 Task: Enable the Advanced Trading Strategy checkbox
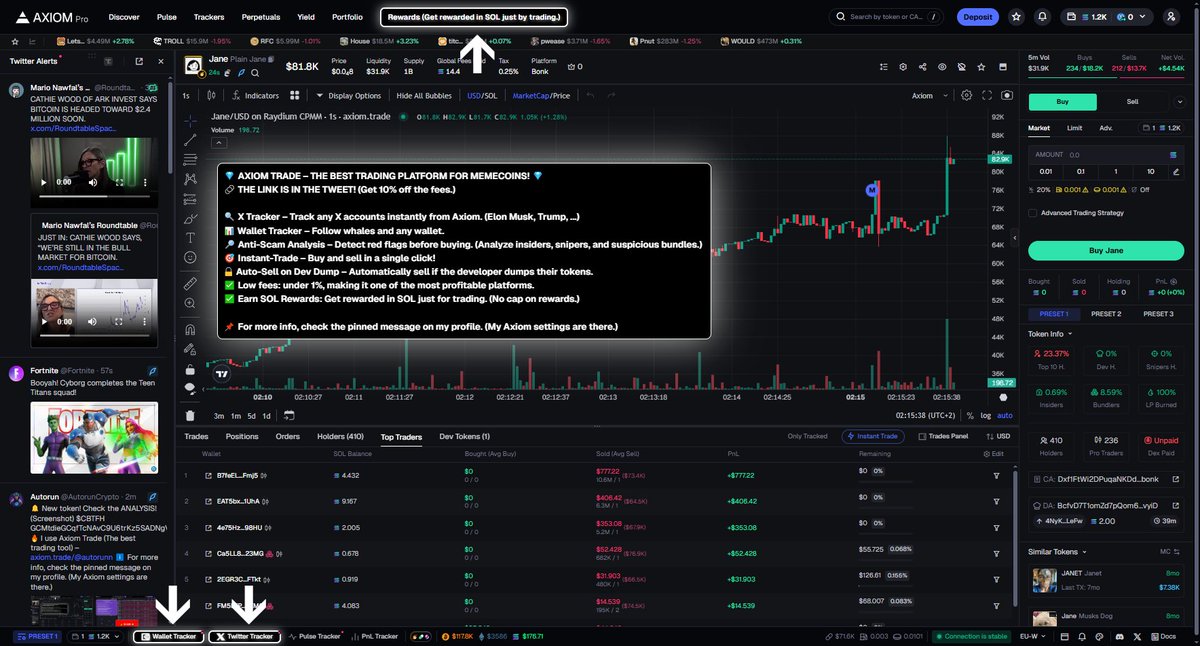pos(1033,212)
